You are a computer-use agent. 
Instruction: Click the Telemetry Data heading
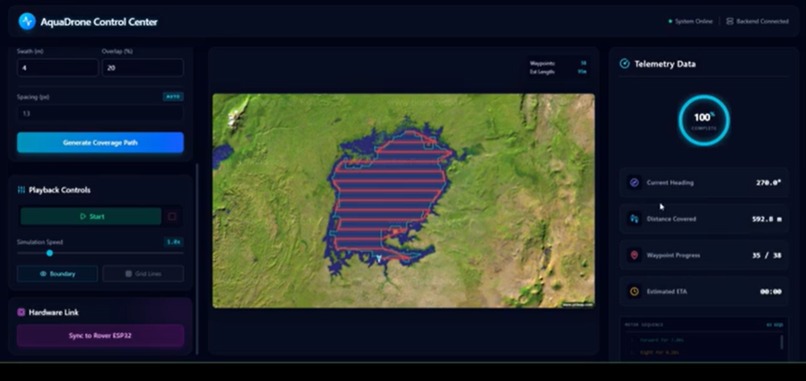[665, 64]
